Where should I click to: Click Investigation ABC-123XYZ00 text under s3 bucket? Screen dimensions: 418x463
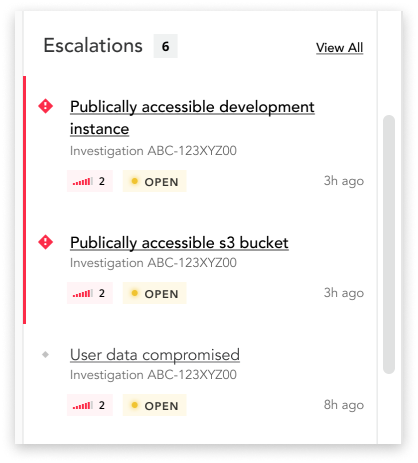[x=153, y=263]
